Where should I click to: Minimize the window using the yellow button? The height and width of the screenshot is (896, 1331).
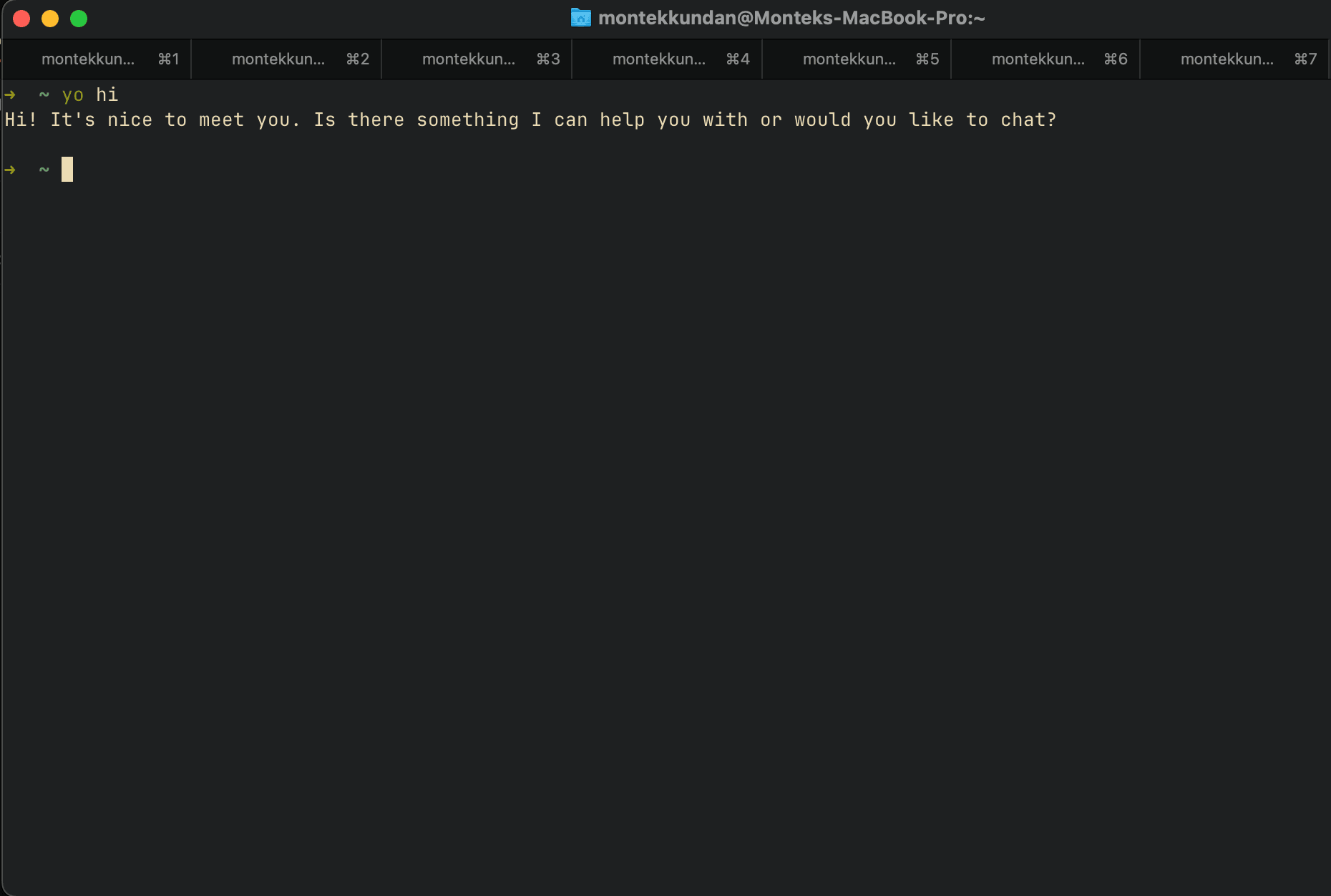50,19
